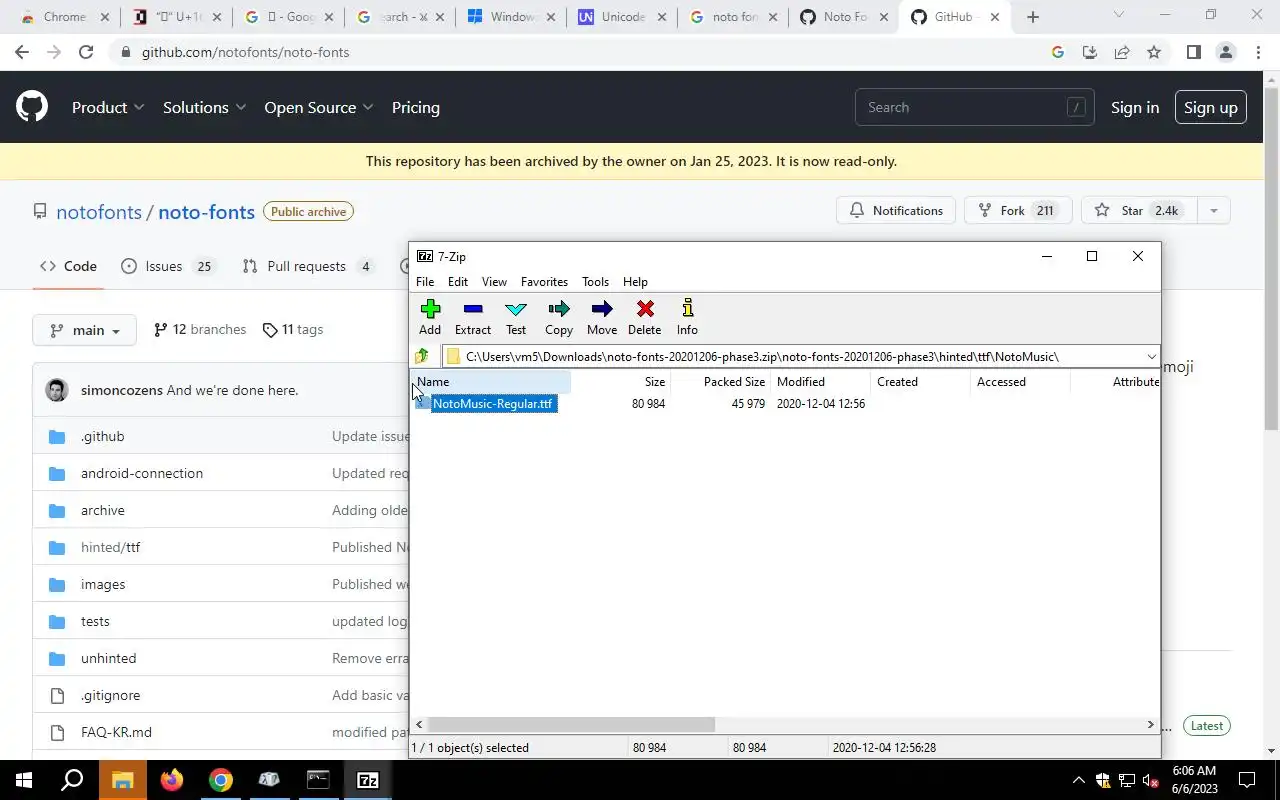Open the unhinted folder
This screenshot has width=1280, height=800.
[x=108, y=658]
